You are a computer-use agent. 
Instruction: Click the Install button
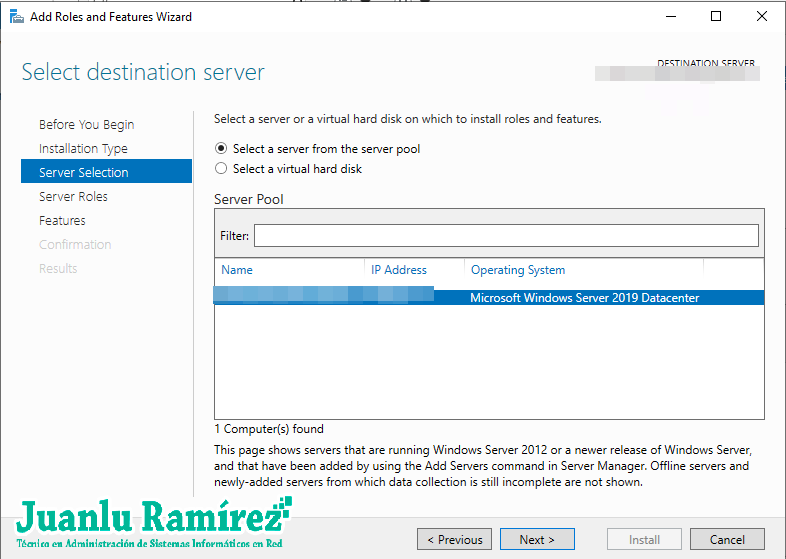click(644, 540)
